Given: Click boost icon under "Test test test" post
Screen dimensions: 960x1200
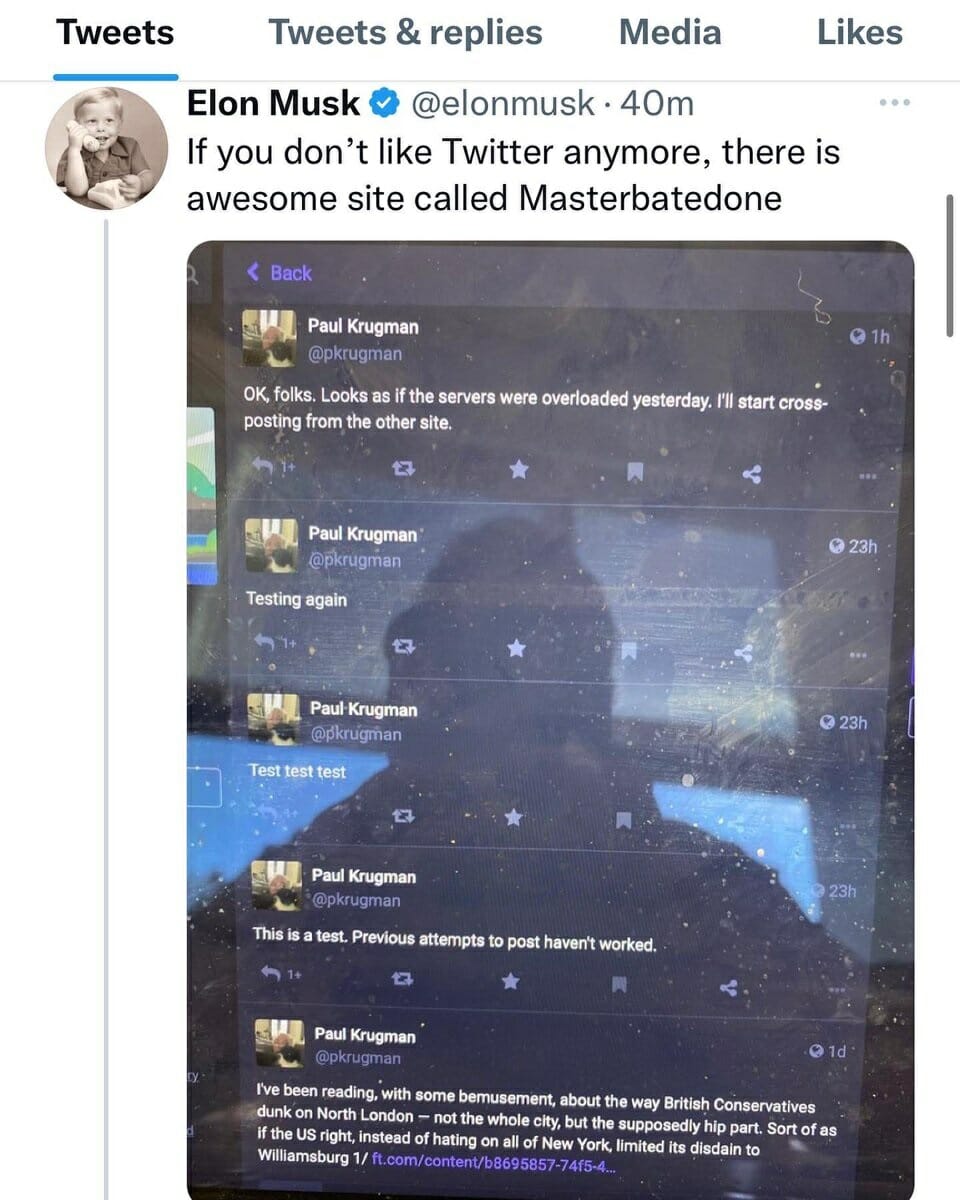Looking at the screenshot, I should 403,817.
